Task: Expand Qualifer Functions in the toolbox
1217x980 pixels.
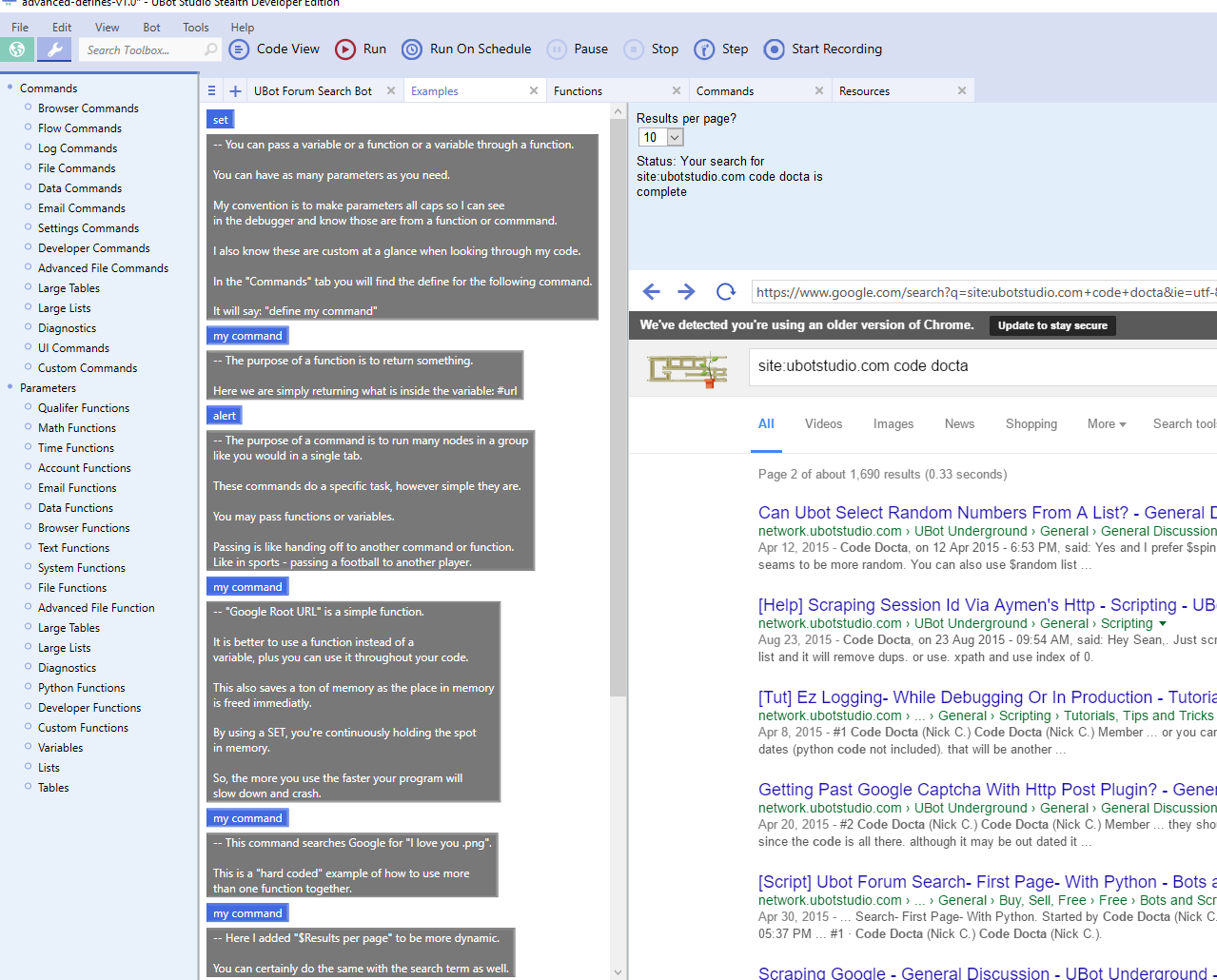Action: click(x=29, y=408)
